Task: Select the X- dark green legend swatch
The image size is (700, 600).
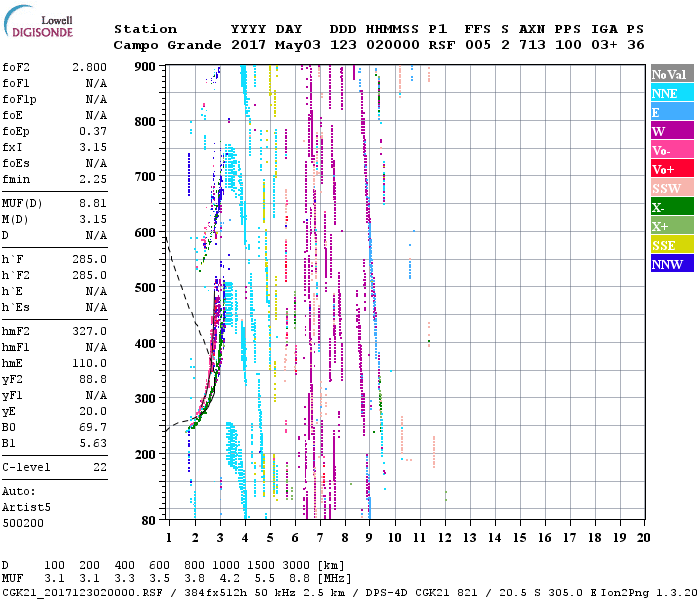Action: (x=672, y=207)
